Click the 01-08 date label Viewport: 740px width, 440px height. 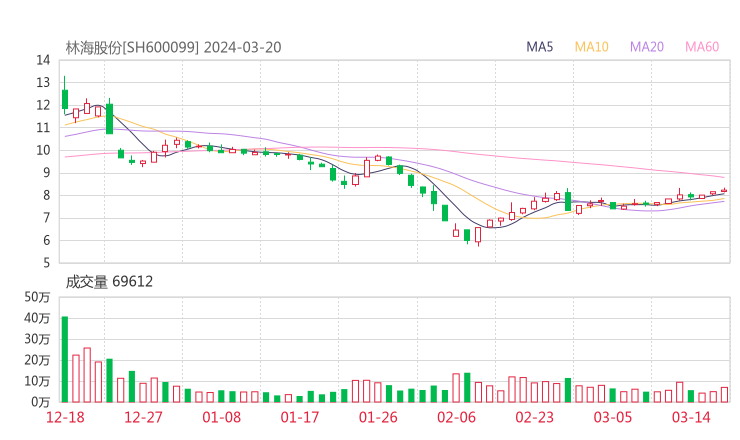coord(221,417)
